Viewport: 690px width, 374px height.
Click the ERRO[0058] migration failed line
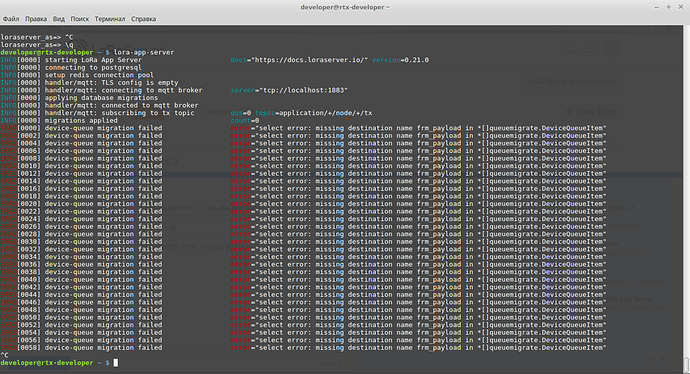click(x=304, y=348)
